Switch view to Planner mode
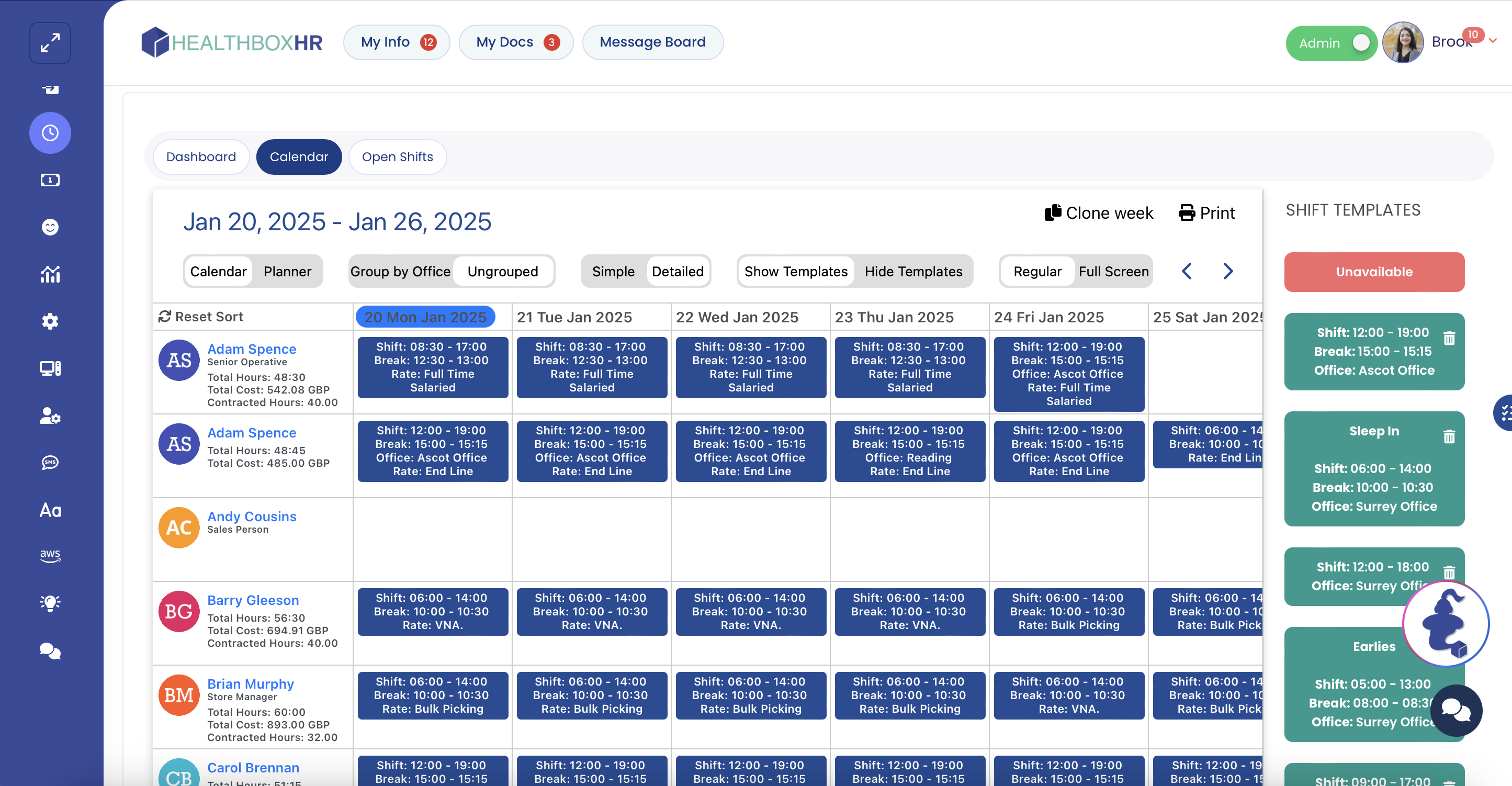The image size is (1512, 786). click(287, 271)
